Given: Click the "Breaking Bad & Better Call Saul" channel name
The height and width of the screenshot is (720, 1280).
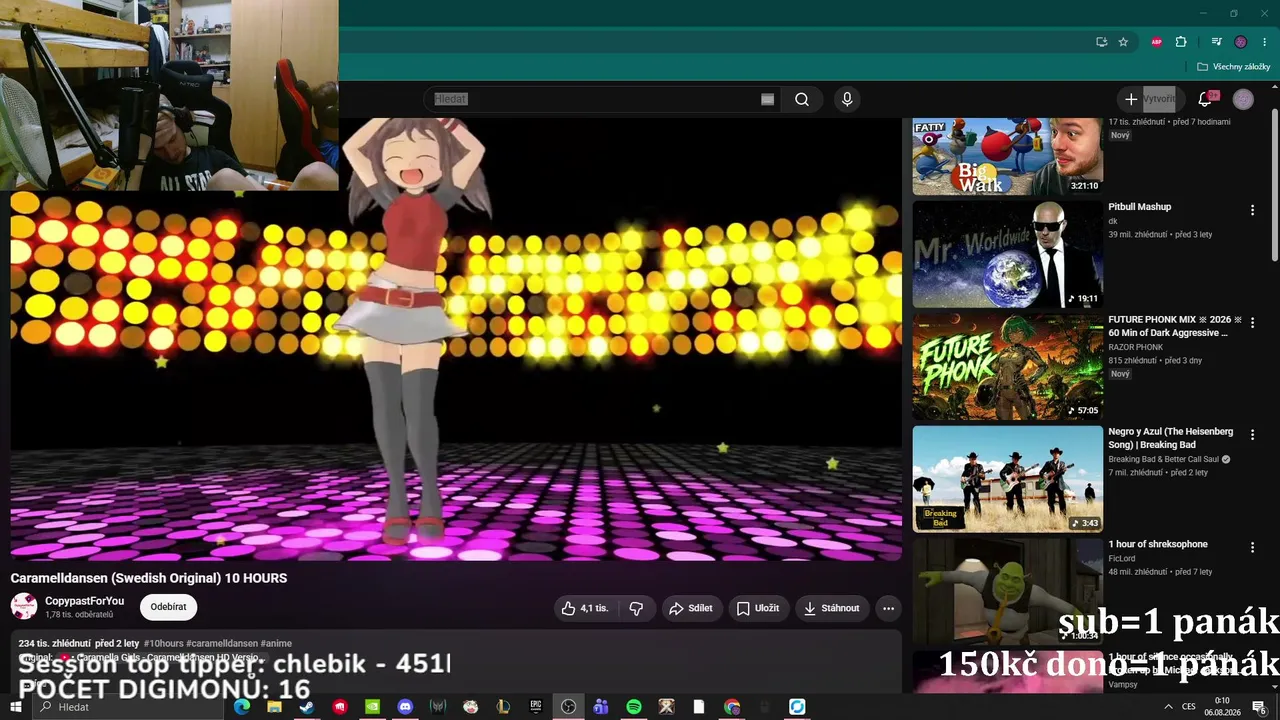Looking at the screenshot, I should coord(1163,459).
